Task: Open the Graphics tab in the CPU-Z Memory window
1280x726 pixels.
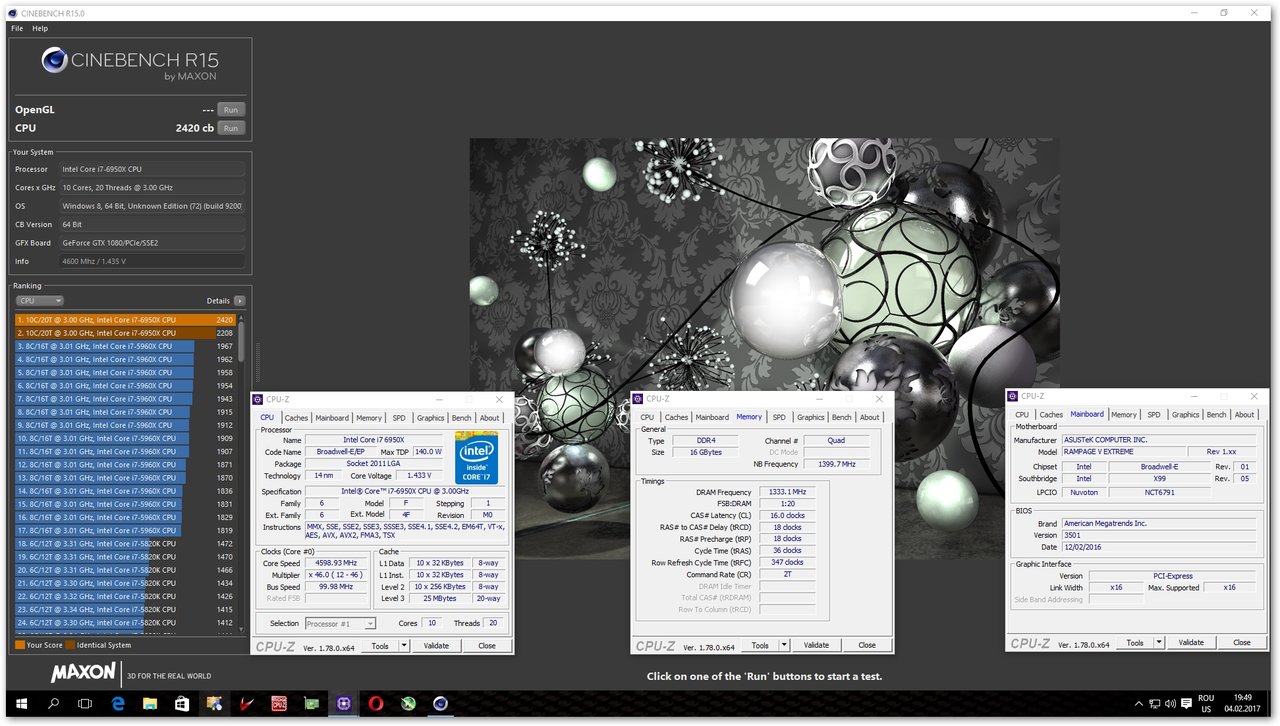Action: click(x=811, y=417)
